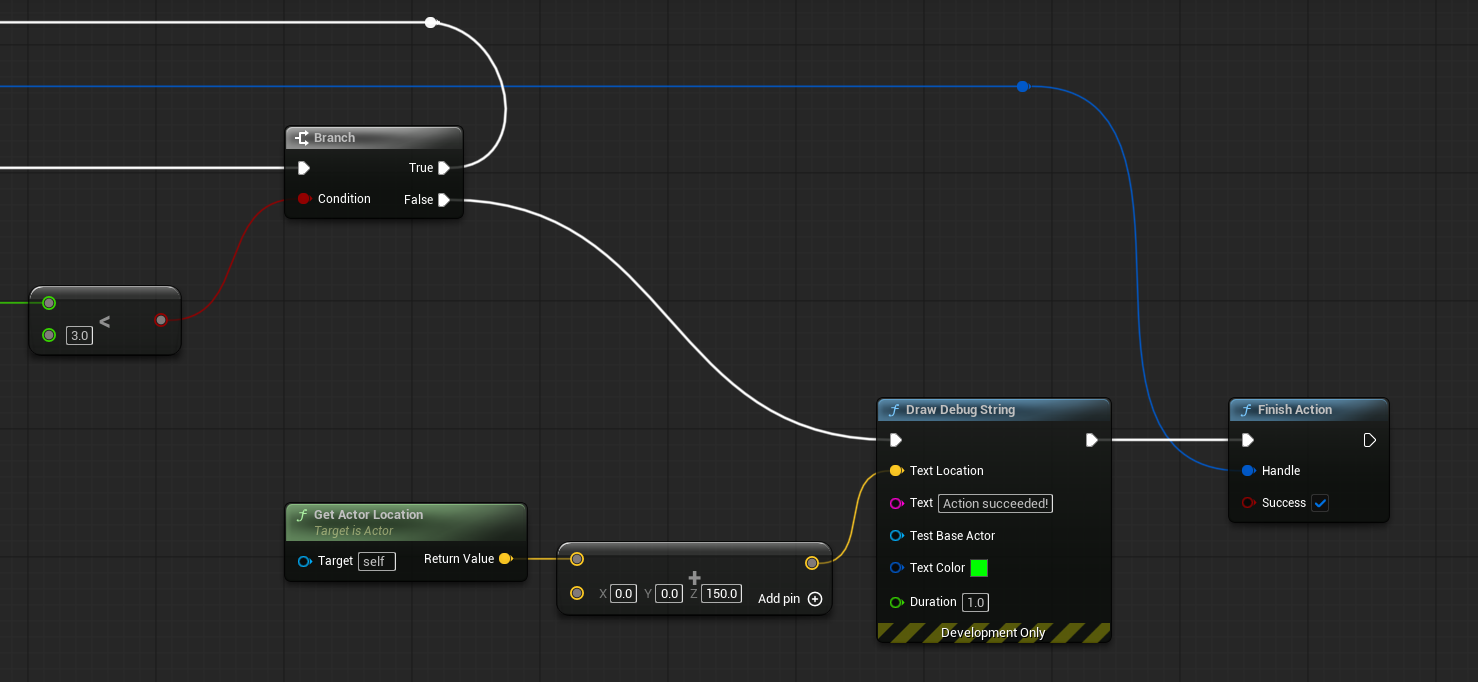
Task: Click the white execution reroute node
Action: (431, 22)
